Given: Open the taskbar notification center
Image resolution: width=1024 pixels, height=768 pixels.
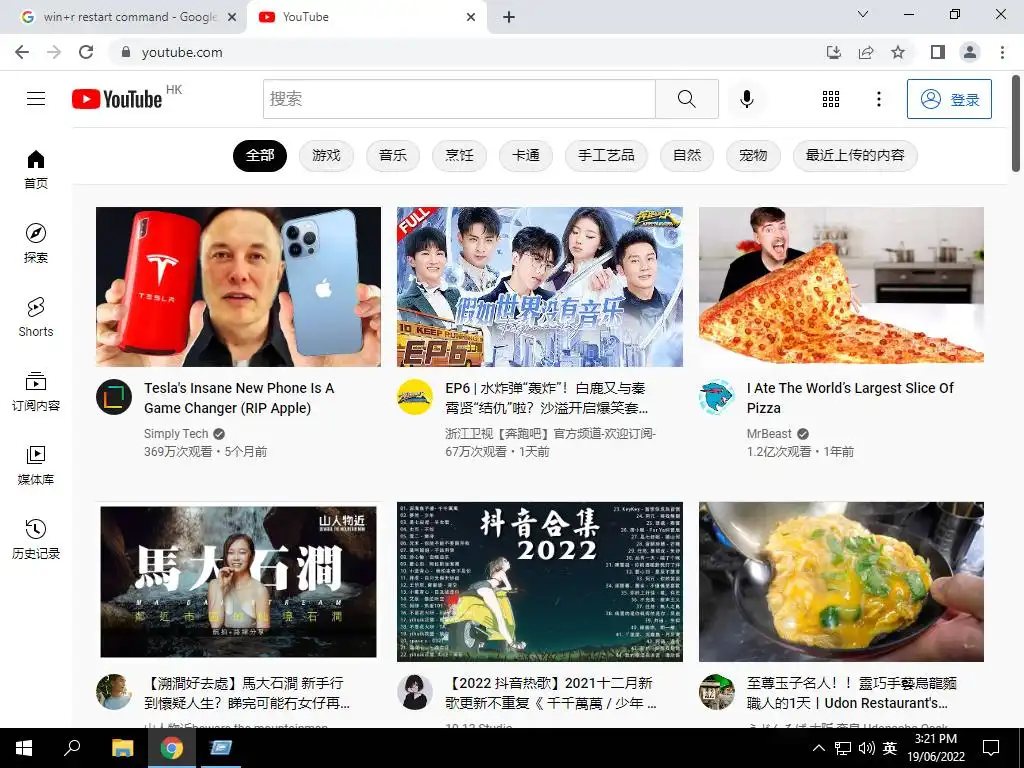Looking at the screenshot, I should (x=991, y=748).
